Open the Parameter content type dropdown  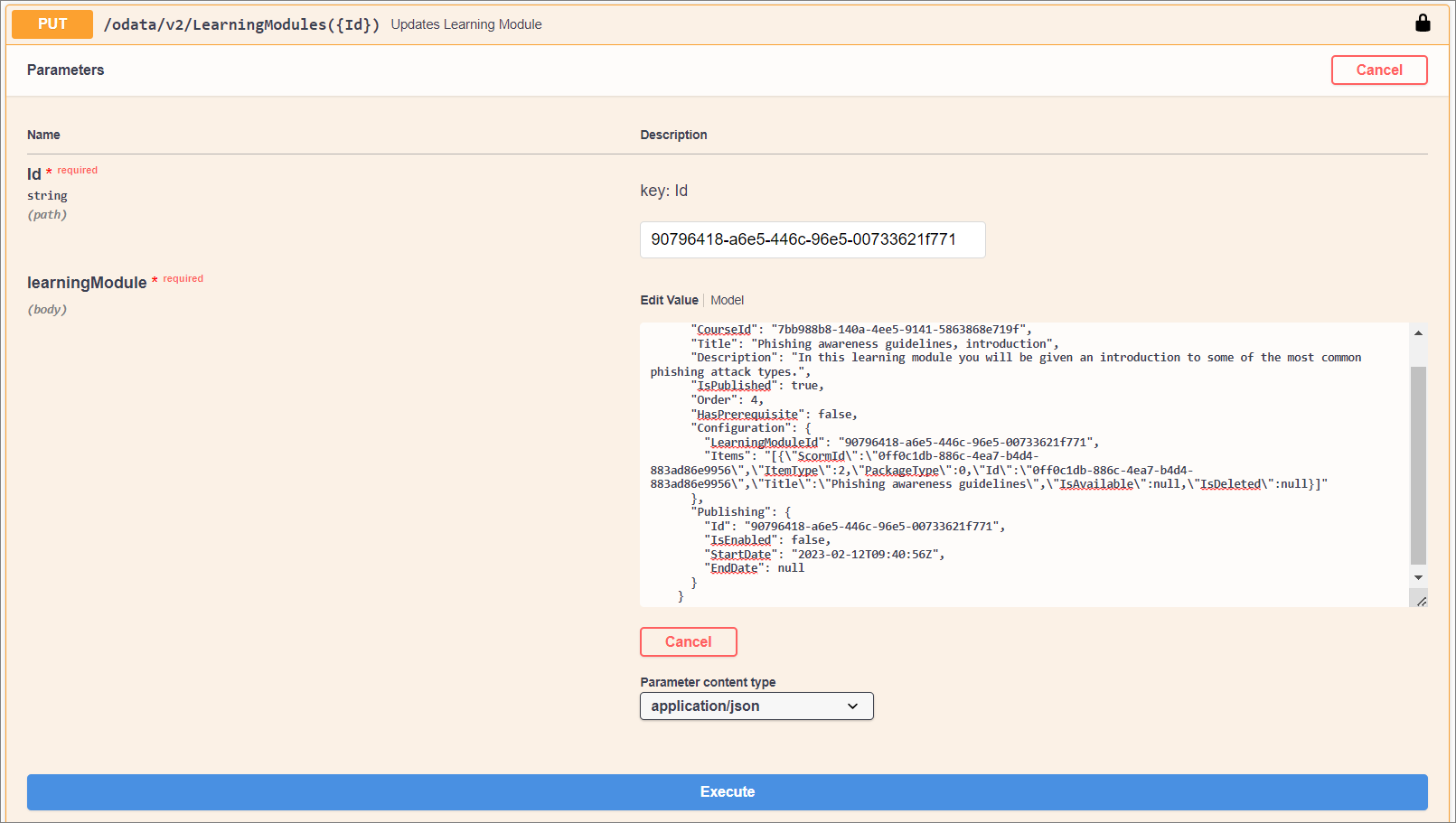[x=756, y=706]
